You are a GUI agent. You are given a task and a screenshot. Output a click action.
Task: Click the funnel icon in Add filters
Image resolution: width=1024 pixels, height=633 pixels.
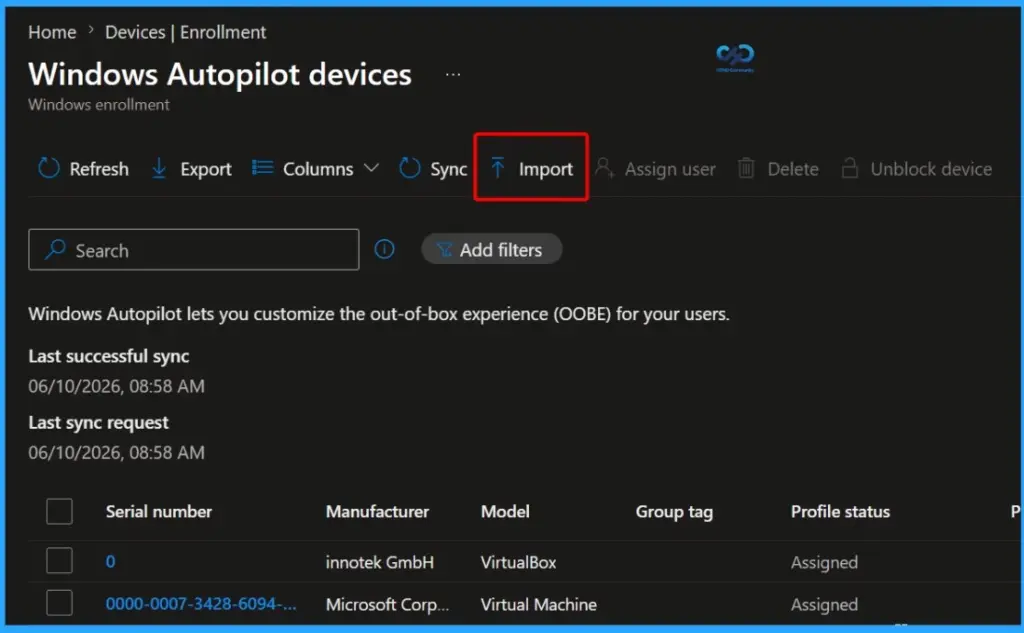coord(444,250)
